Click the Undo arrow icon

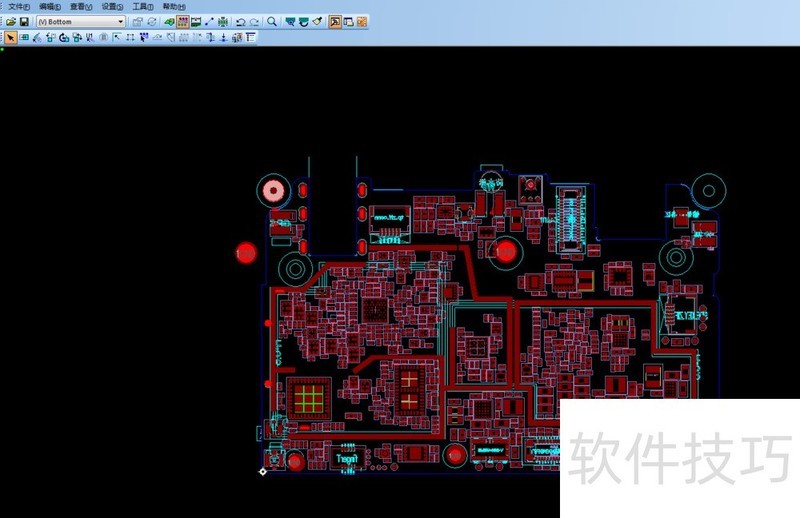click(241, 22)
